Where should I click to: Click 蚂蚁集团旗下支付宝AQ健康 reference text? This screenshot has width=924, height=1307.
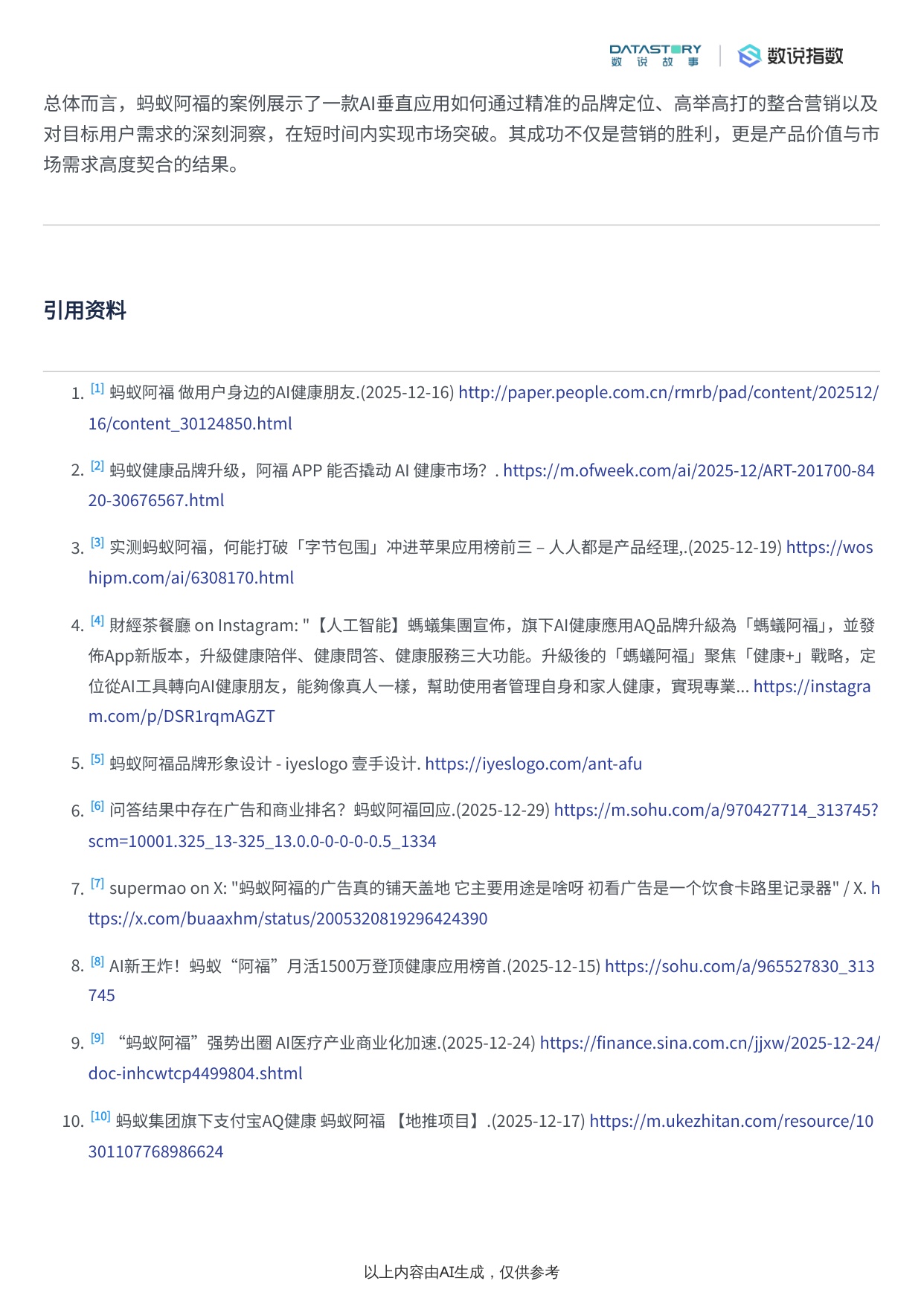(x=350, y=1121)
